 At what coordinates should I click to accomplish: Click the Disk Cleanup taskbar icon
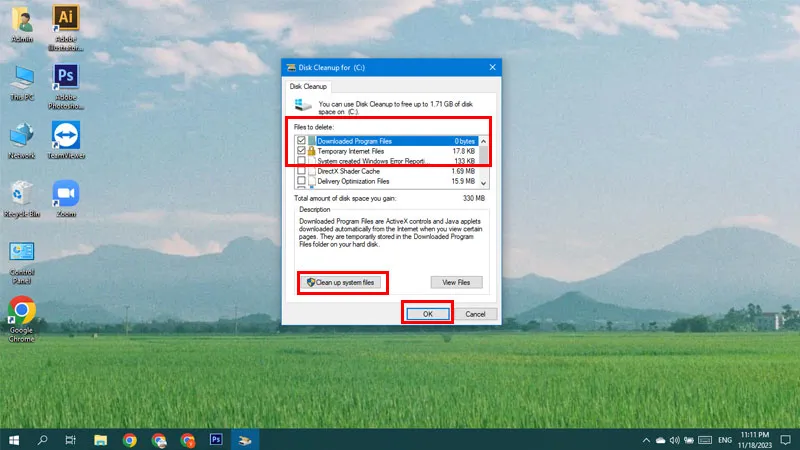(x=245, y=440)
